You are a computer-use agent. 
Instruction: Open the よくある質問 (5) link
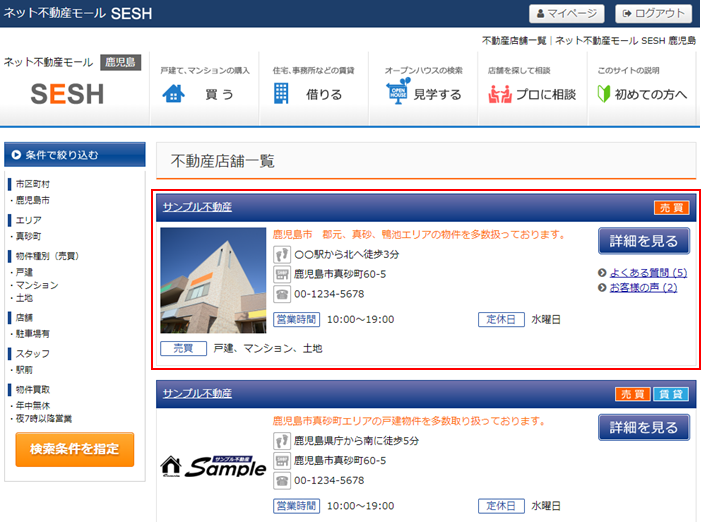(x=648, y=272)
